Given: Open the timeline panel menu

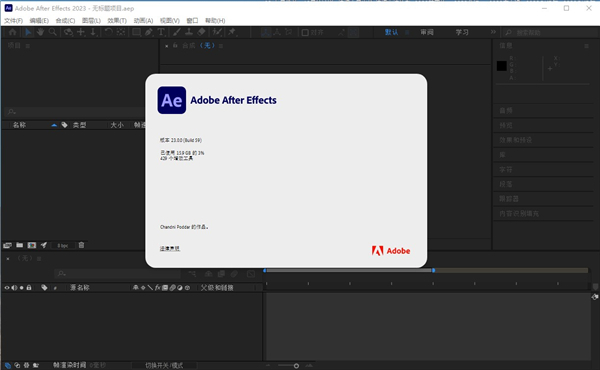Looking at the screenshot, I should click(x=39, y=259).
